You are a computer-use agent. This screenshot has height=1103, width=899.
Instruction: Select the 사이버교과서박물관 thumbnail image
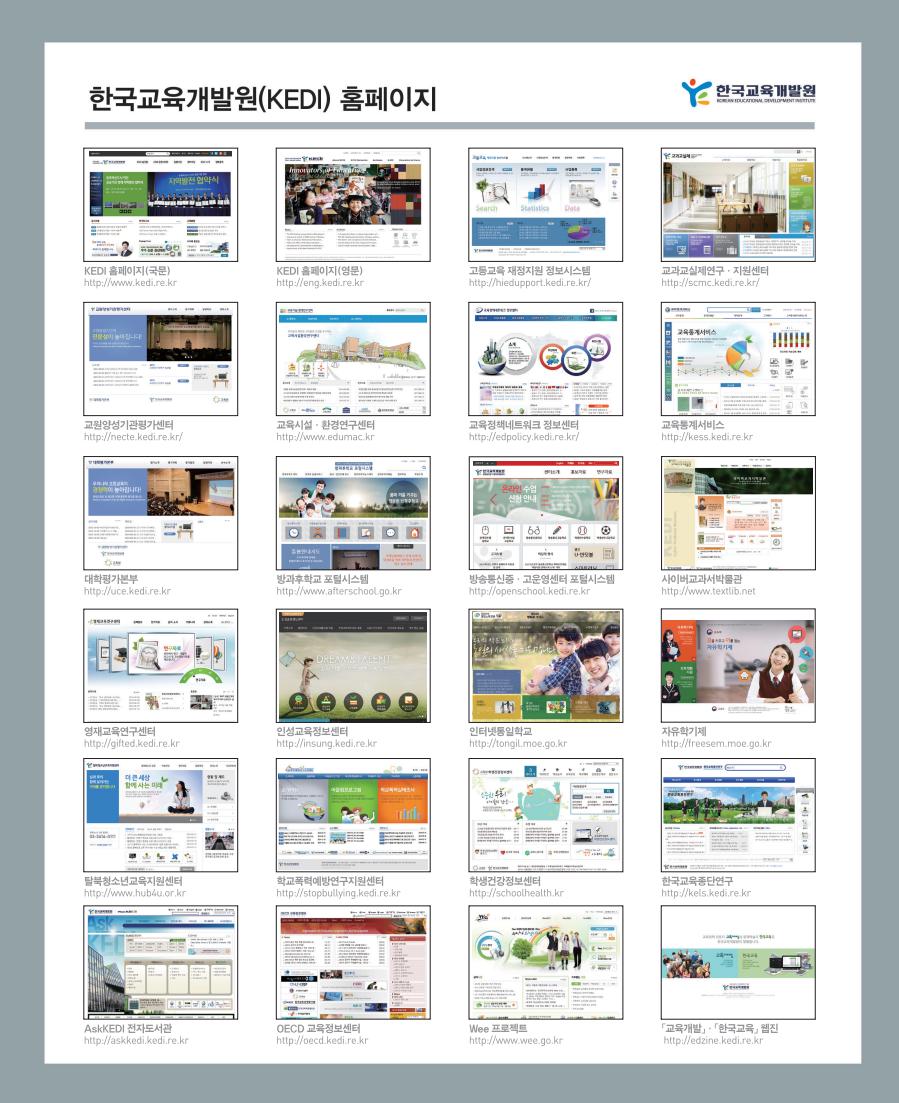(739, 513)
